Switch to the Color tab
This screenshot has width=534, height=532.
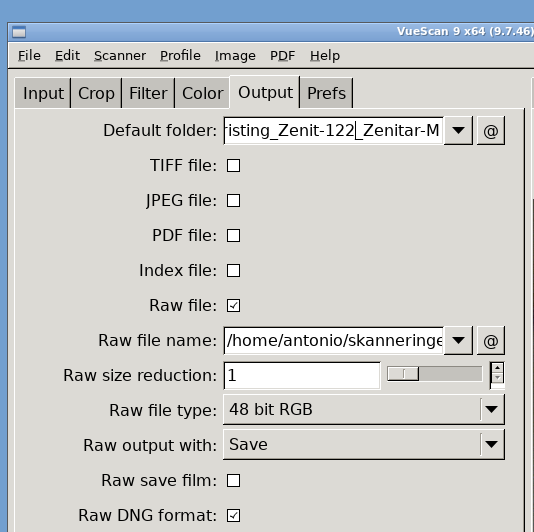(203, 93)
